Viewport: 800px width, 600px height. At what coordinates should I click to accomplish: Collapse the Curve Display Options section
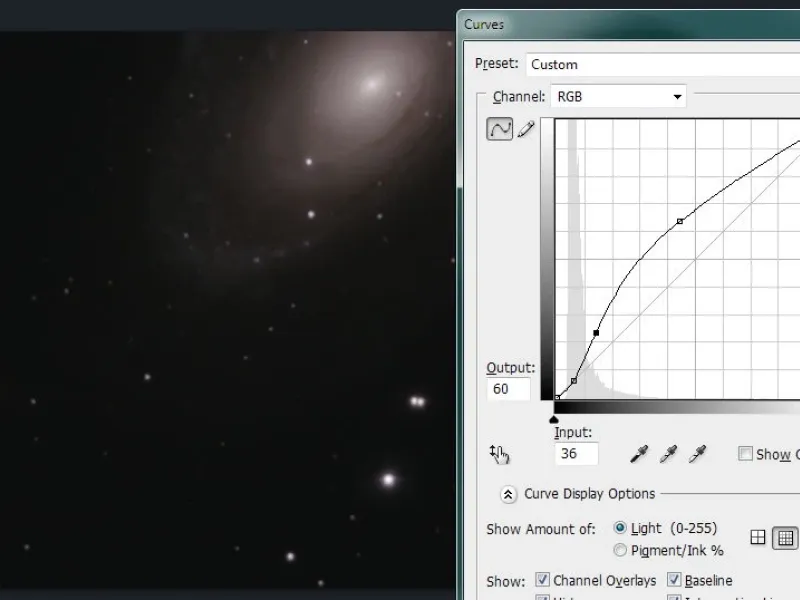[x=508, y=494]
